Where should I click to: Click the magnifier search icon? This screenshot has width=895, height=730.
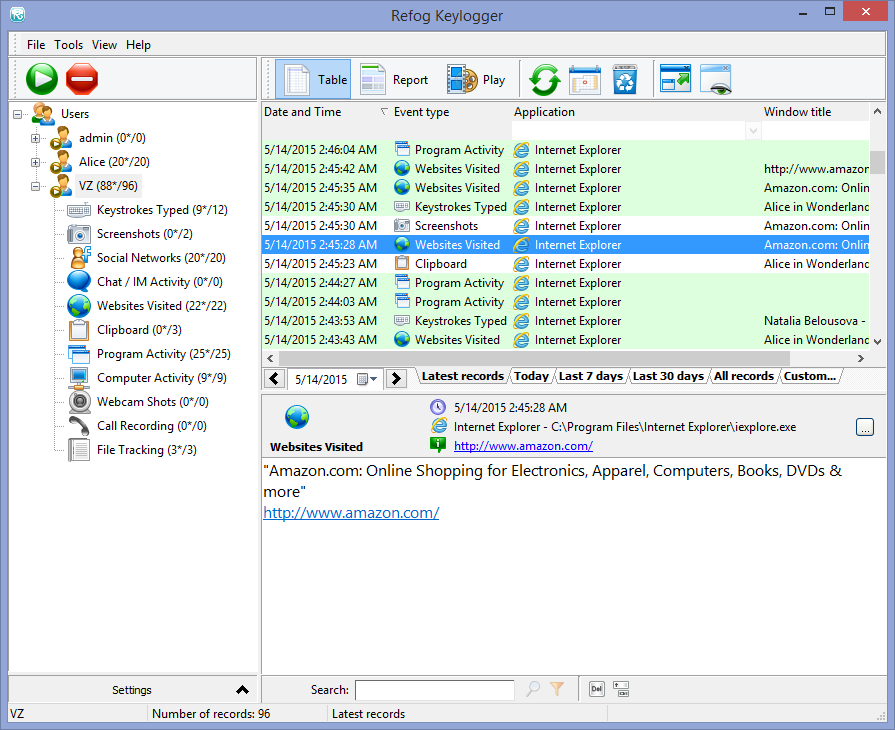533,689
